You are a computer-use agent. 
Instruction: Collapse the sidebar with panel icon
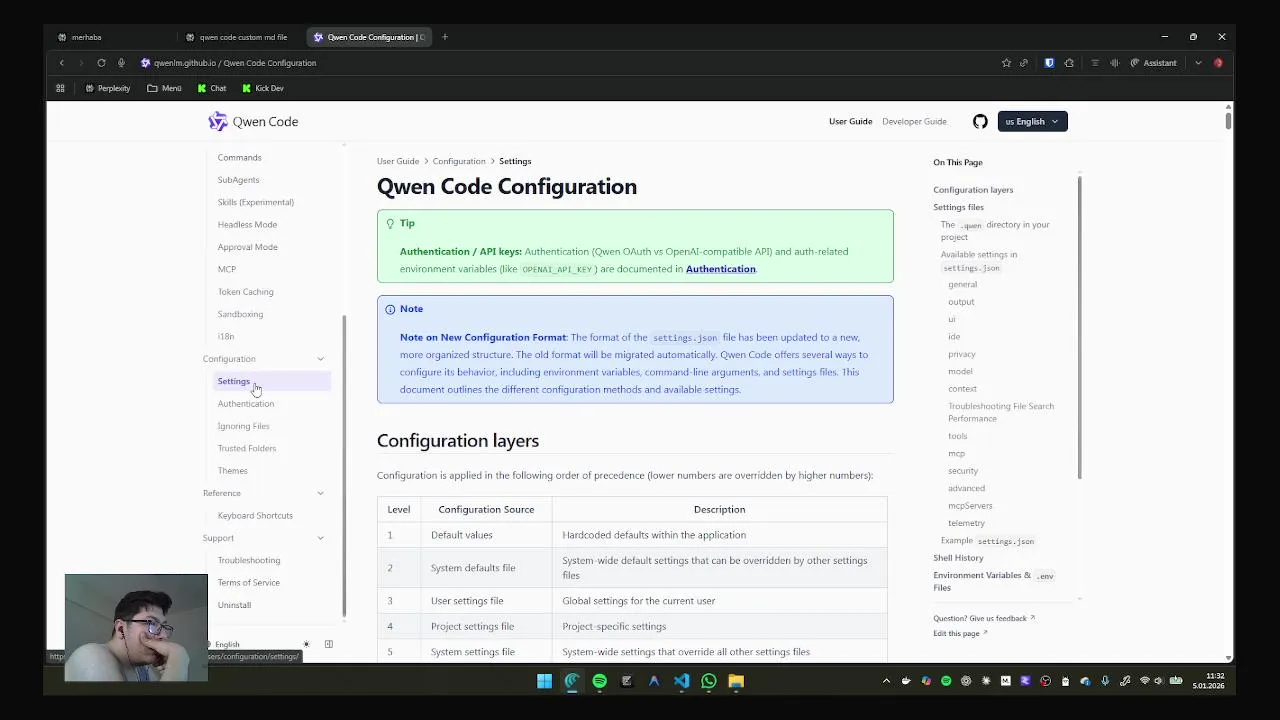point(328,645)
